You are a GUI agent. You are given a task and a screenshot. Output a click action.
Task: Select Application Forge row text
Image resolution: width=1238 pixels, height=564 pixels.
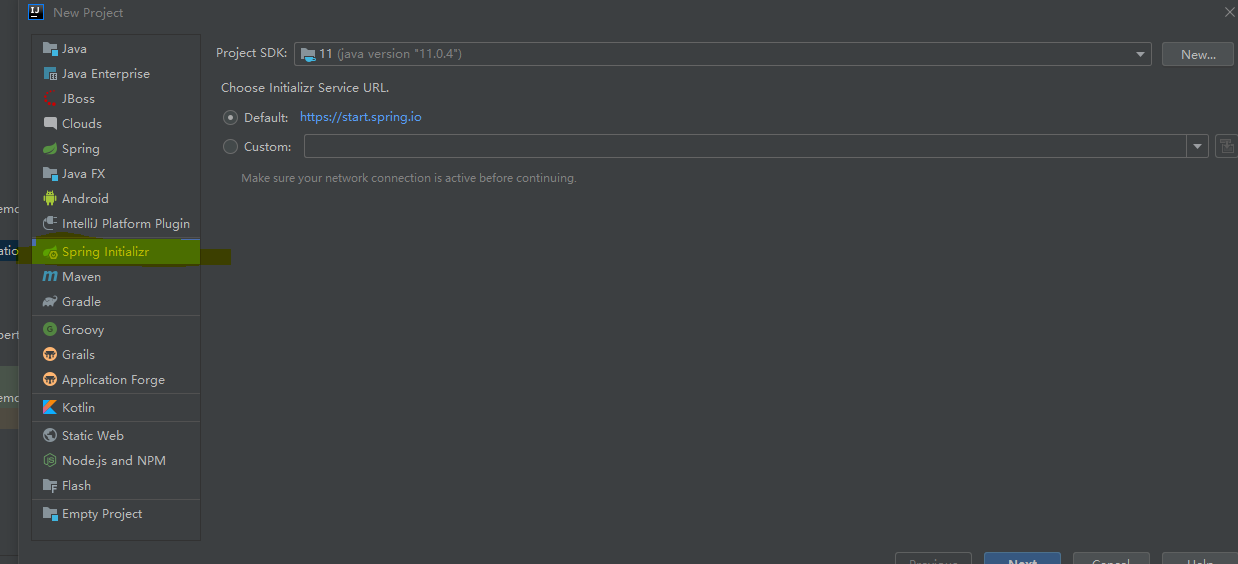[x=113, y=380]
